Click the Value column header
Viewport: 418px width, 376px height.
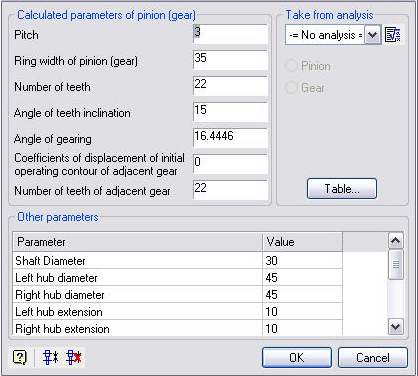[x=302, y=242]
